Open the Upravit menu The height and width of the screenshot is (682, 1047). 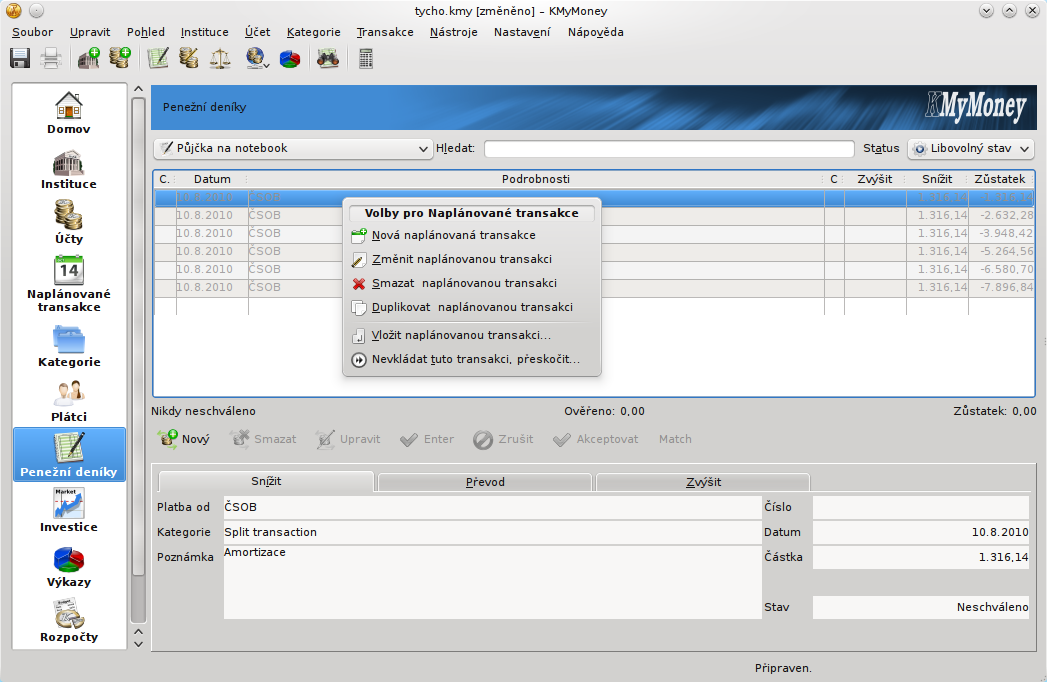pyautogui.click(x=89, y=32)
